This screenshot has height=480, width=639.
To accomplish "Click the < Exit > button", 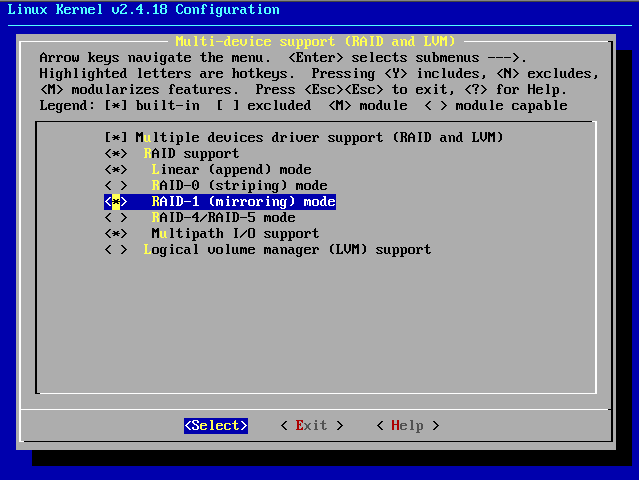I will [312, 426].
